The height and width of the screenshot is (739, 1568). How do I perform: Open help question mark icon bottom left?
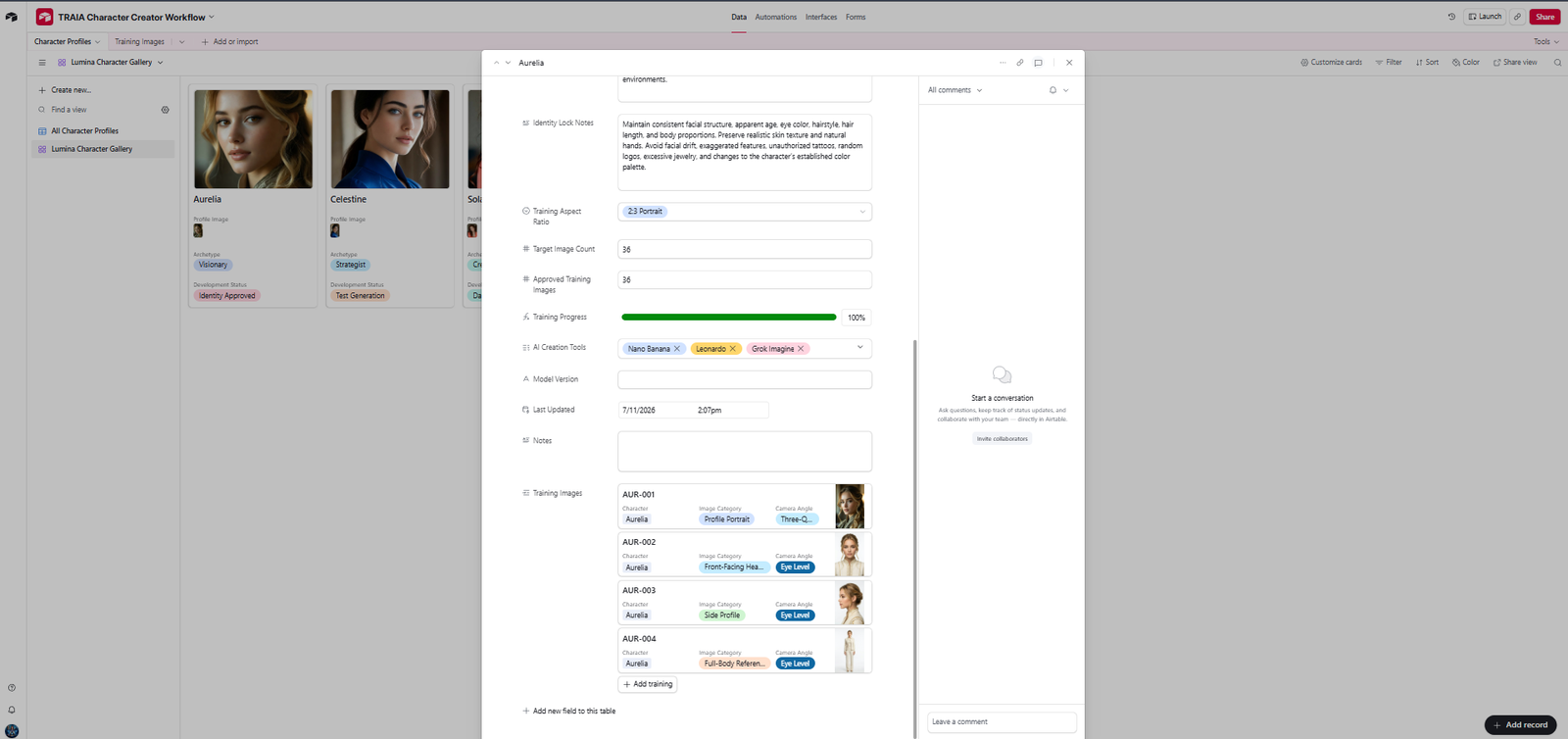click(12, 688)
